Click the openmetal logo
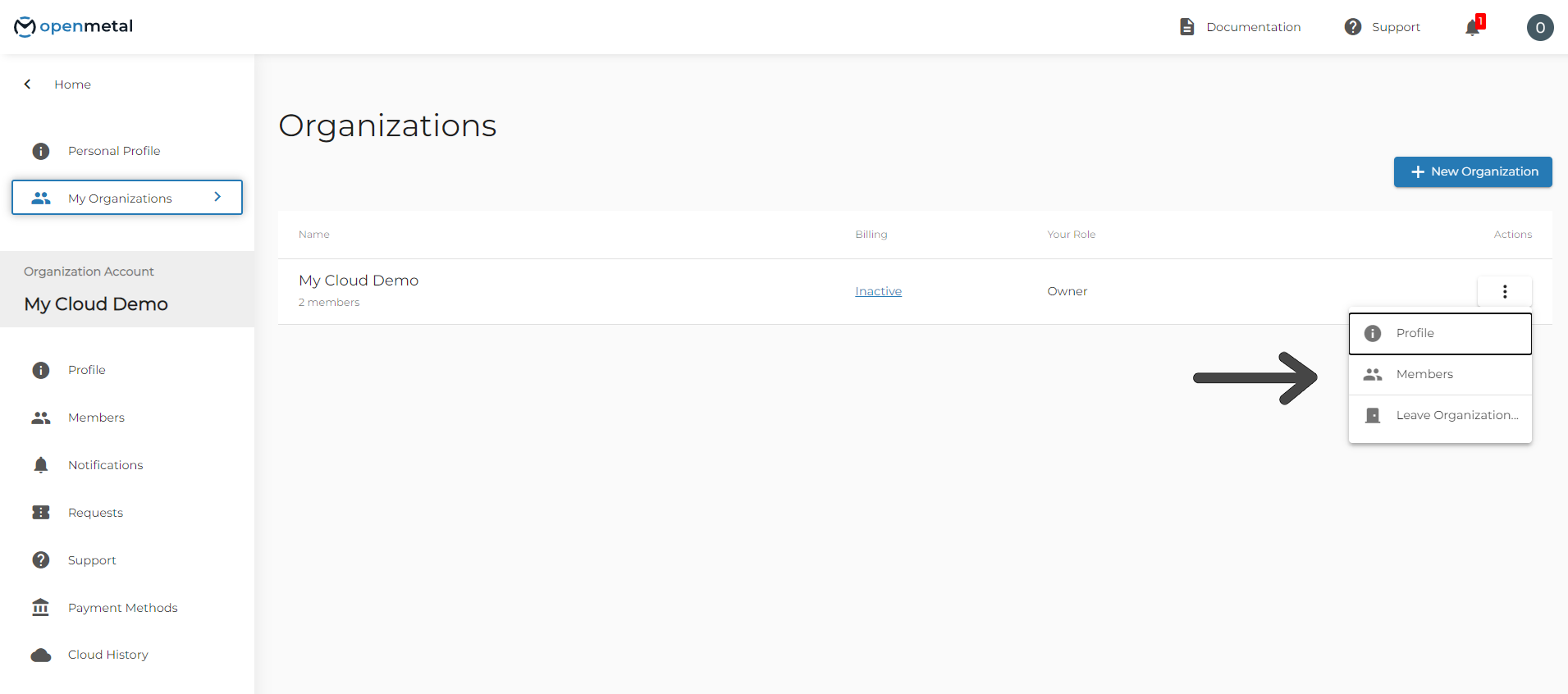1568x694 pixels. click(74, 26)
